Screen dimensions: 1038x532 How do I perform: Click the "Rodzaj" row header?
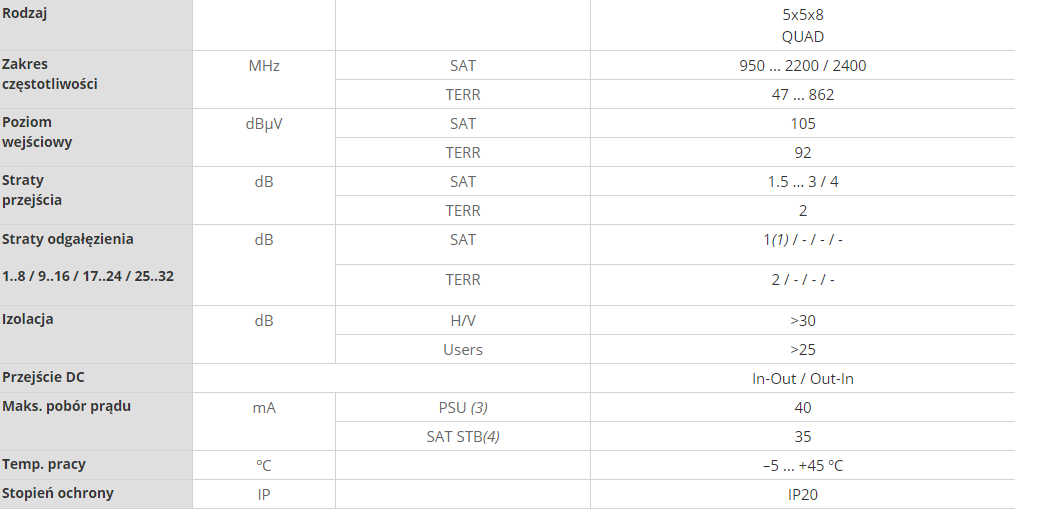tap(26, 14)
